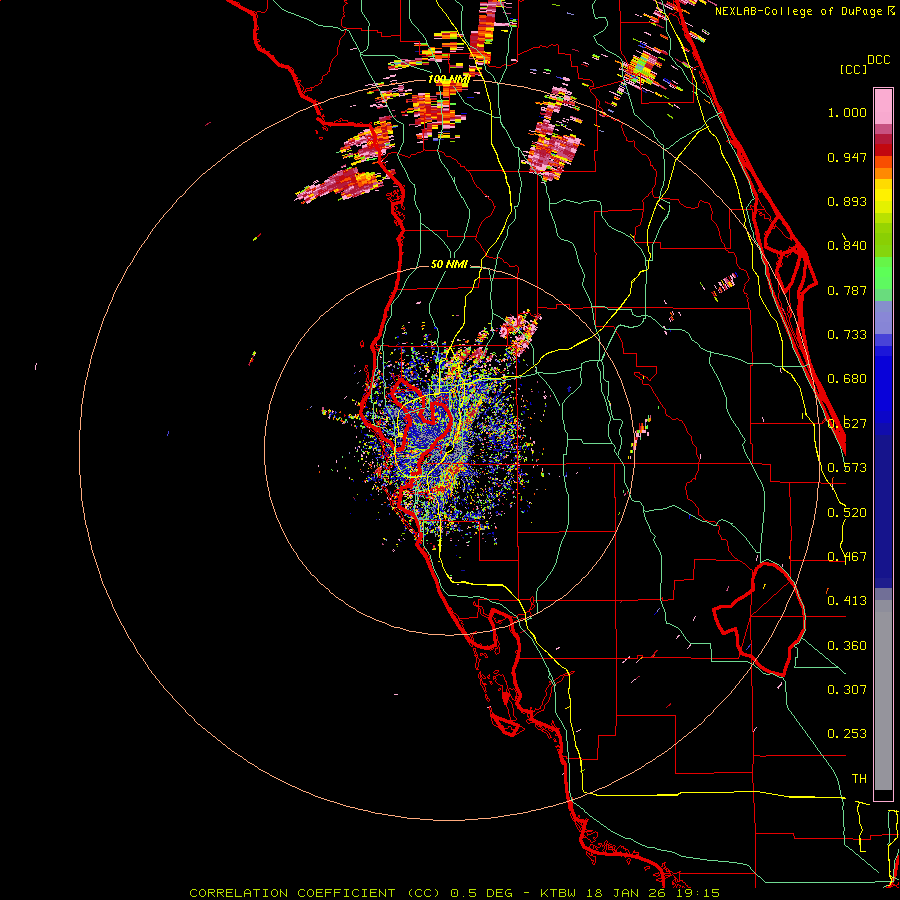Select the 0.680 legend value
Screen dimensions: 900x900
coord(847,379)
